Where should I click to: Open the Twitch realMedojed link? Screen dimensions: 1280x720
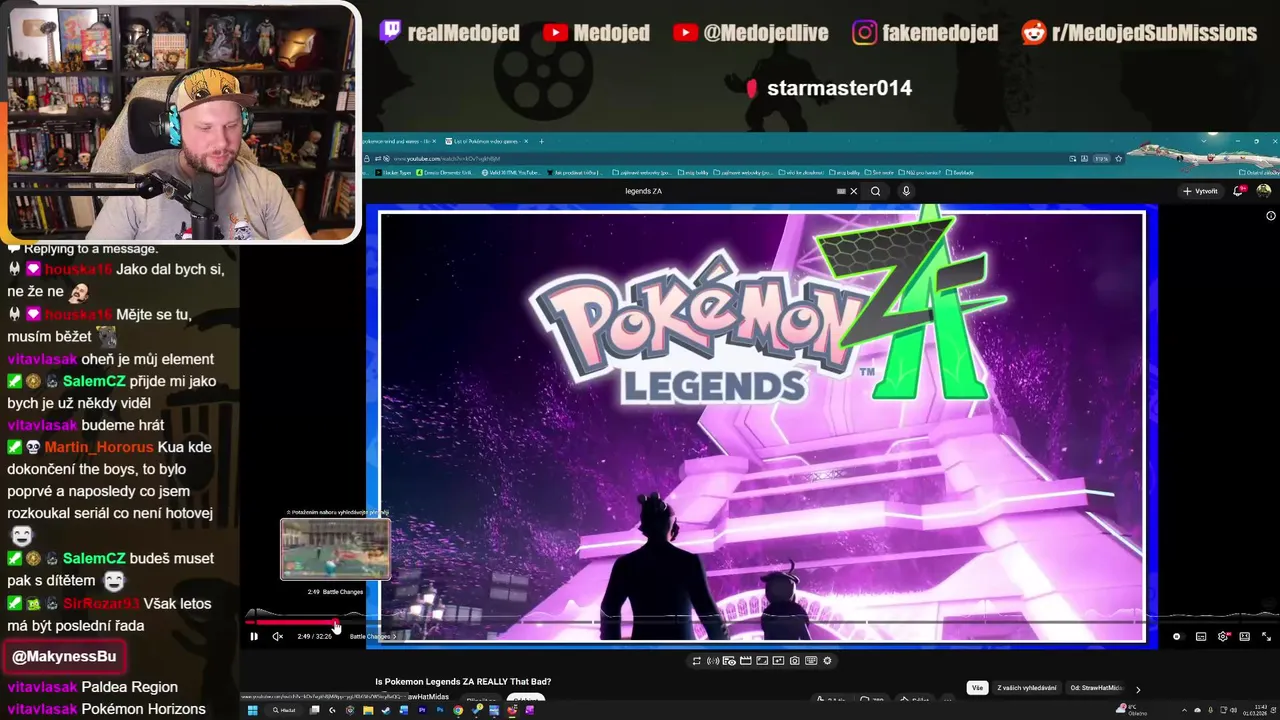tap(450, 33)
